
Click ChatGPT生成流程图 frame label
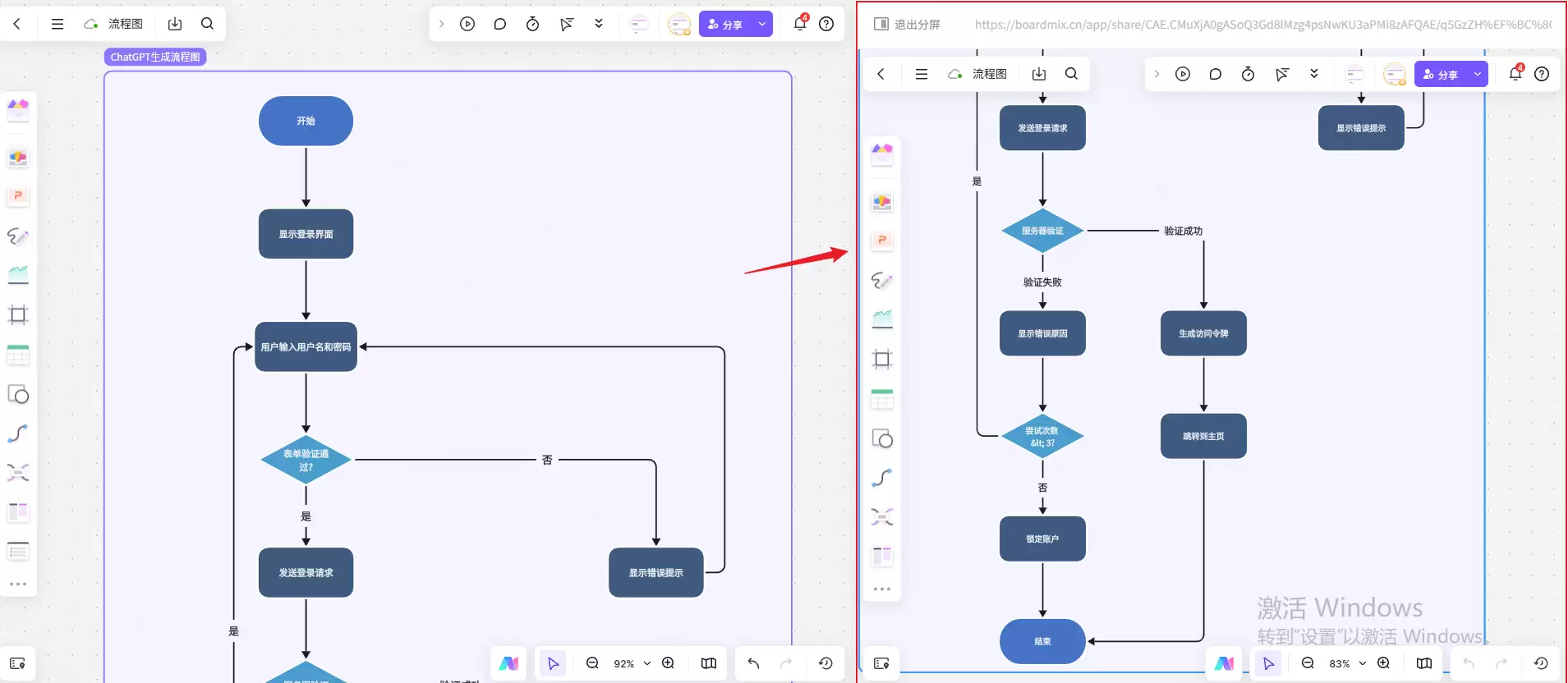(x=155, y=57)
